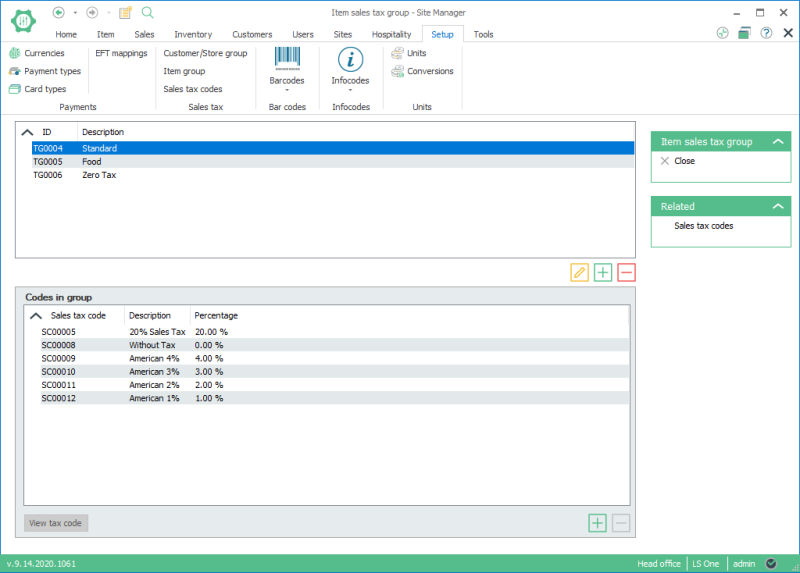Click the yellow edit pencil icon
This screenshot has height=573, width=800.
click(x=579, y=272)
